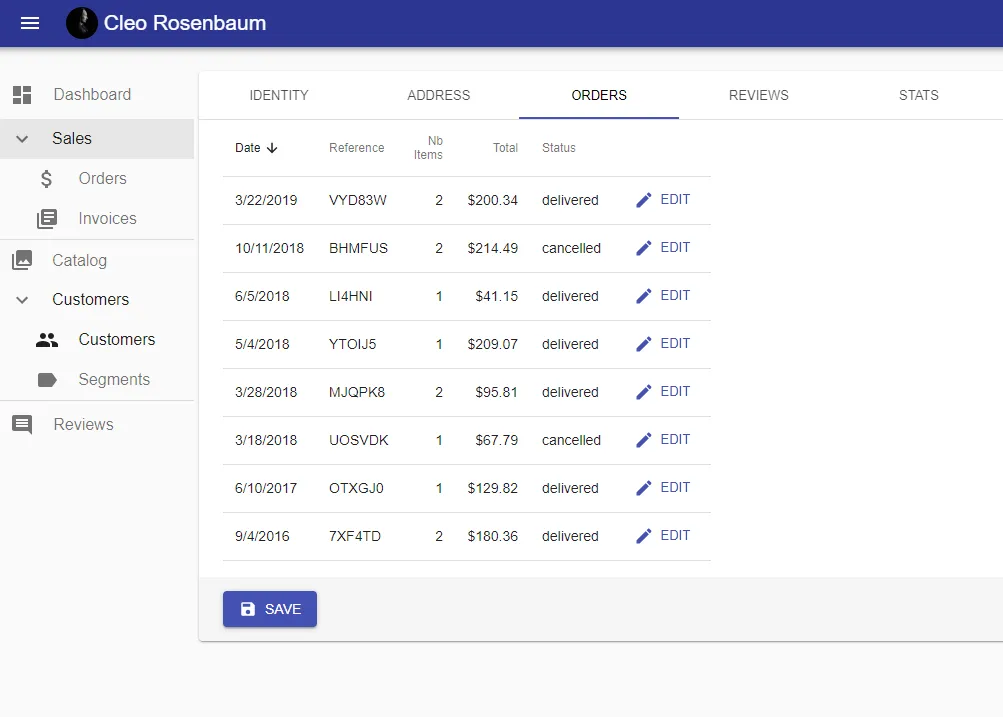Image resolution: width=1003 pixels, height=717 pixels.
Task: Select the Sales menu label
Action: (x=72, y=138)
